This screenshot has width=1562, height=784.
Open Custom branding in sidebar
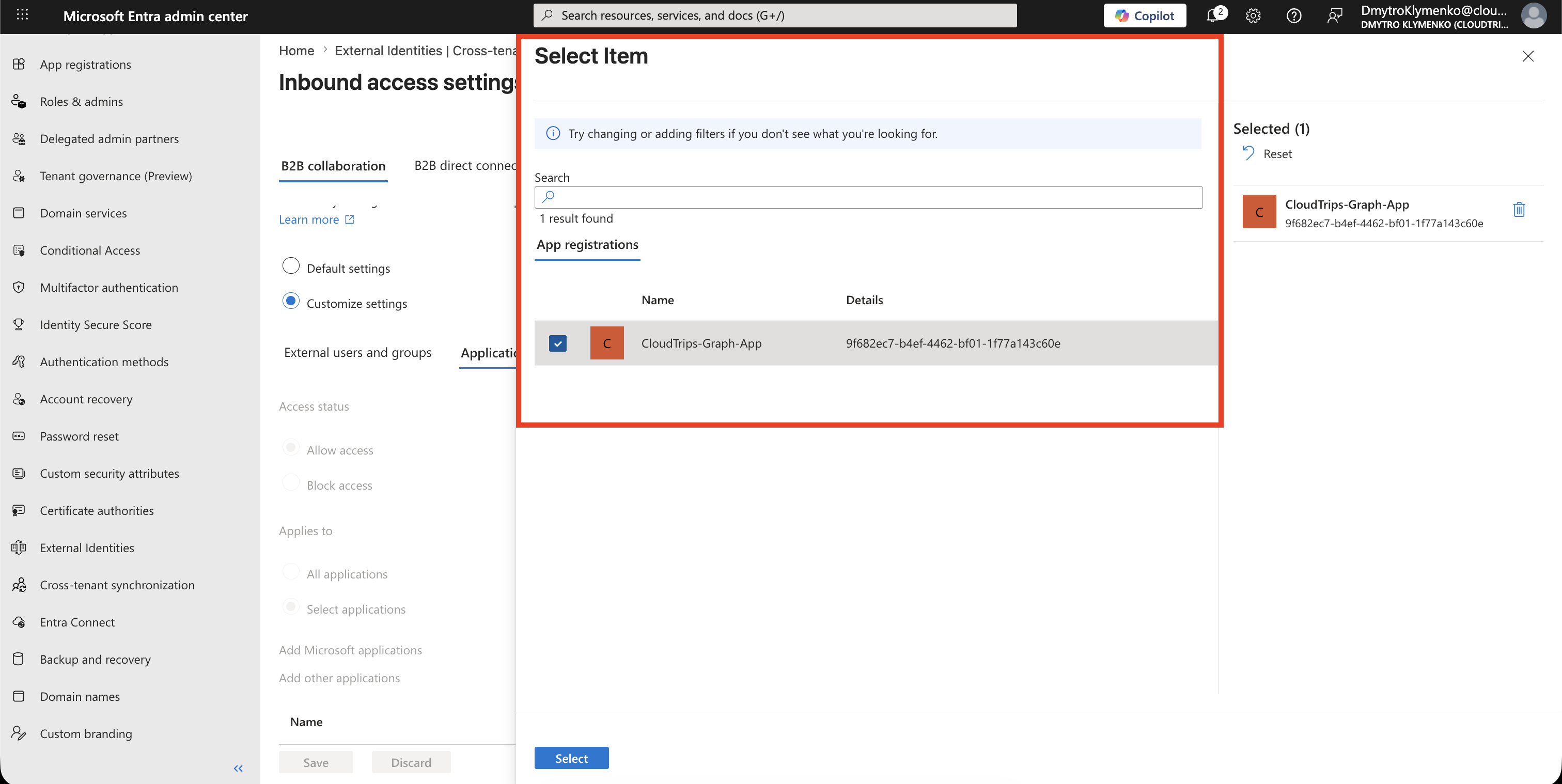86,734
